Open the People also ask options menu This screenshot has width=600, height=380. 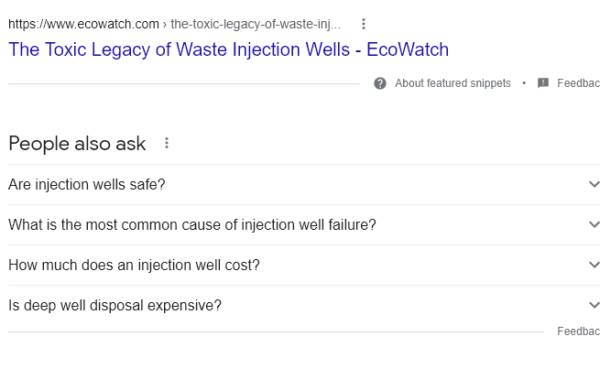[166, 143]
